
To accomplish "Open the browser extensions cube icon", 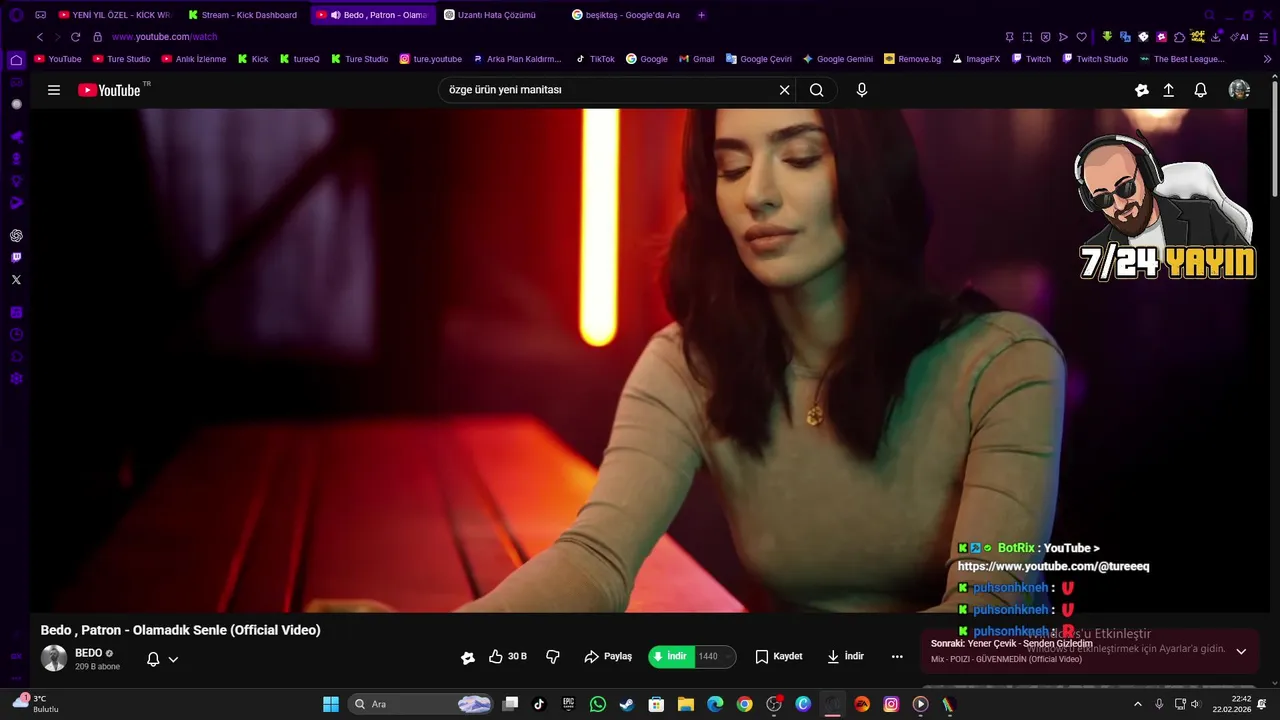I will (x=1179, y=37).
